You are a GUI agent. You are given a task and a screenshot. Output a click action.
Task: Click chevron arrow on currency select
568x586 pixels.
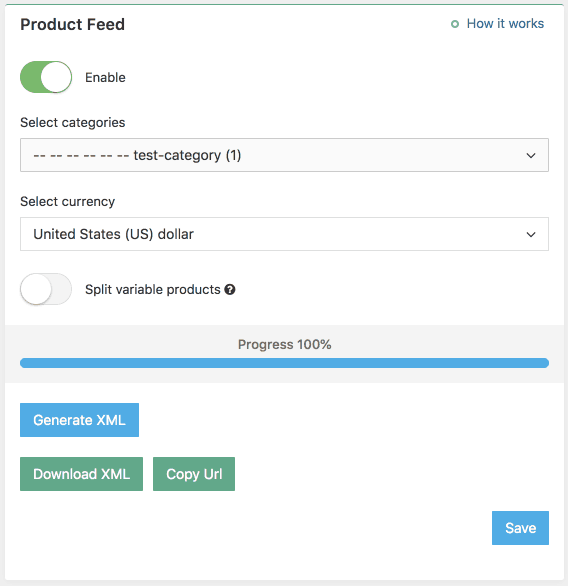531,235
